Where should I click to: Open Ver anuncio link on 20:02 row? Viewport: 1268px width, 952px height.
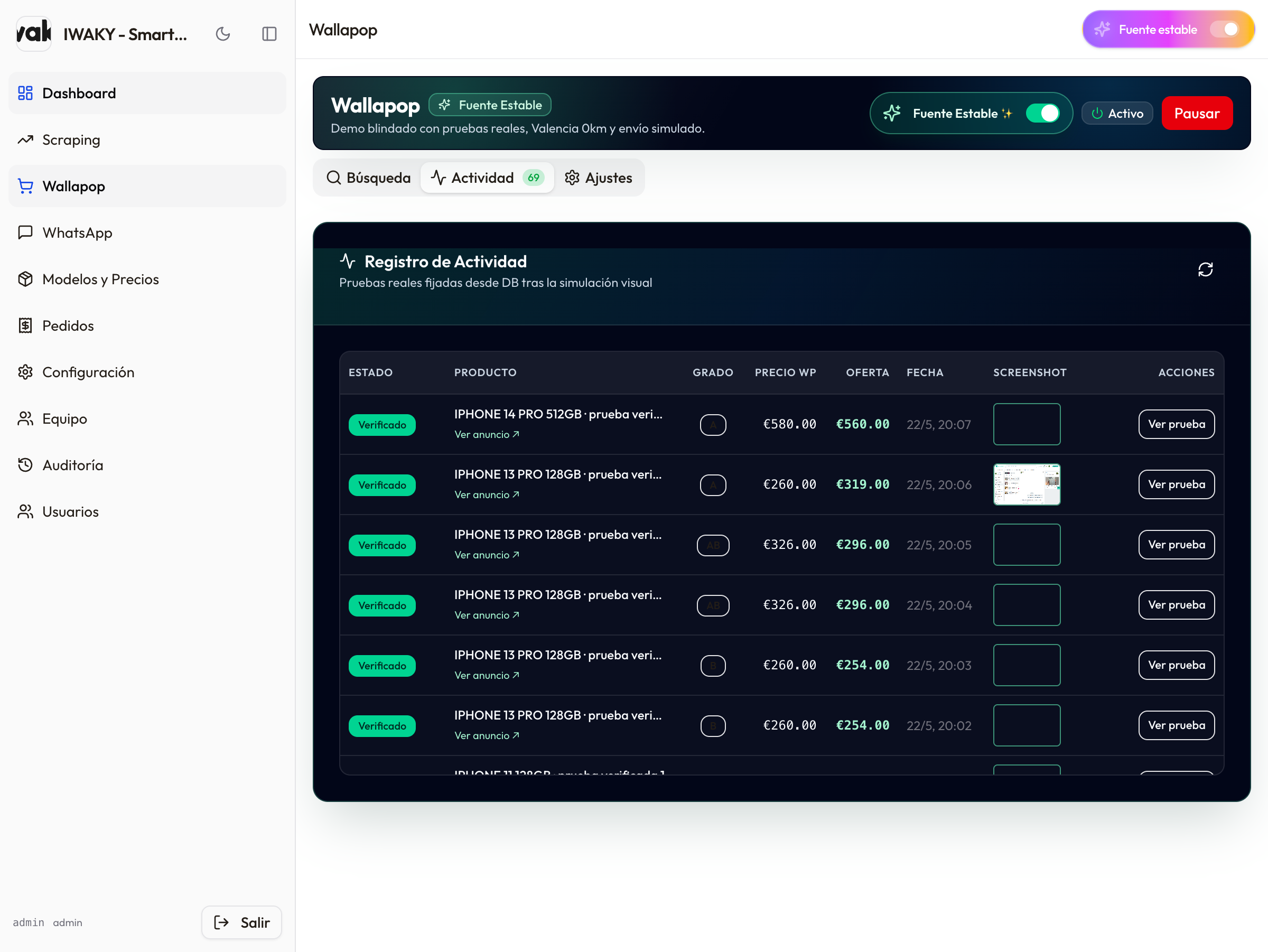click(x=487, y=735)
